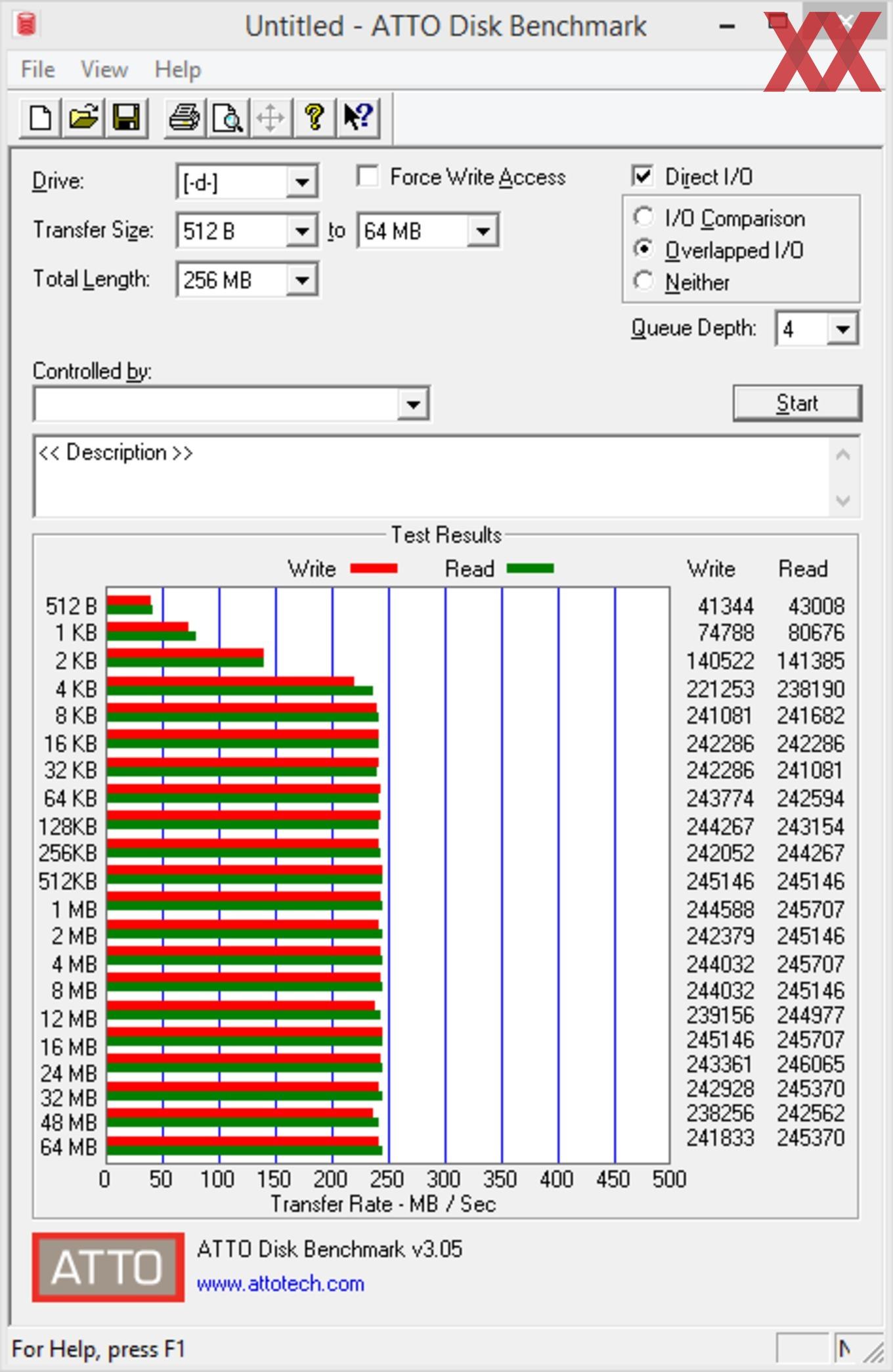Click the status bar help message
Screen dimensions: 893x1372
98,1350
